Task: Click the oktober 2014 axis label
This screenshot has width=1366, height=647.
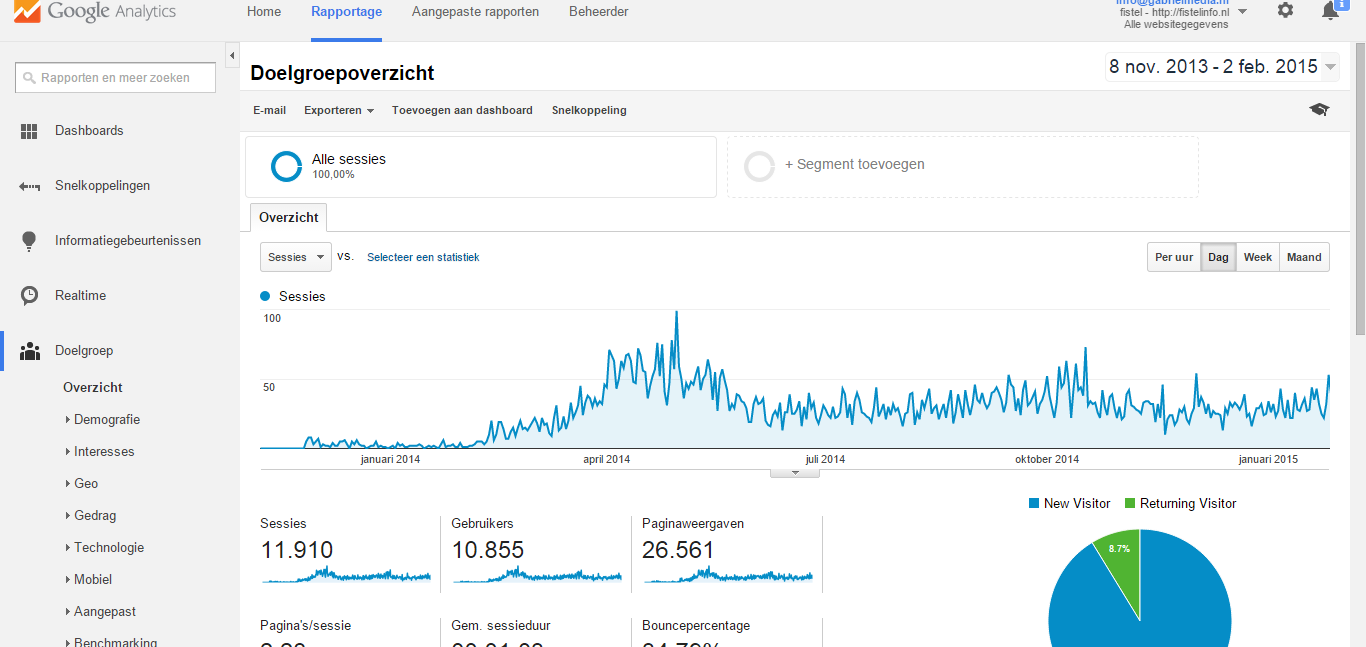Action: point(1047,460)
